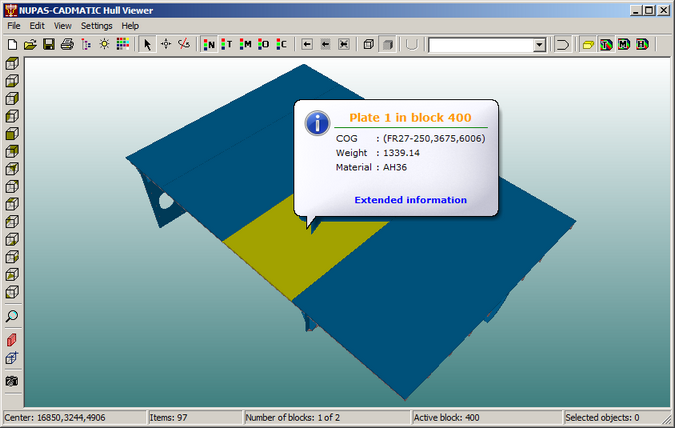Take a snapshot with the camera icon
The width and height of the screenshot is (675, 428).
click(12, 381)
